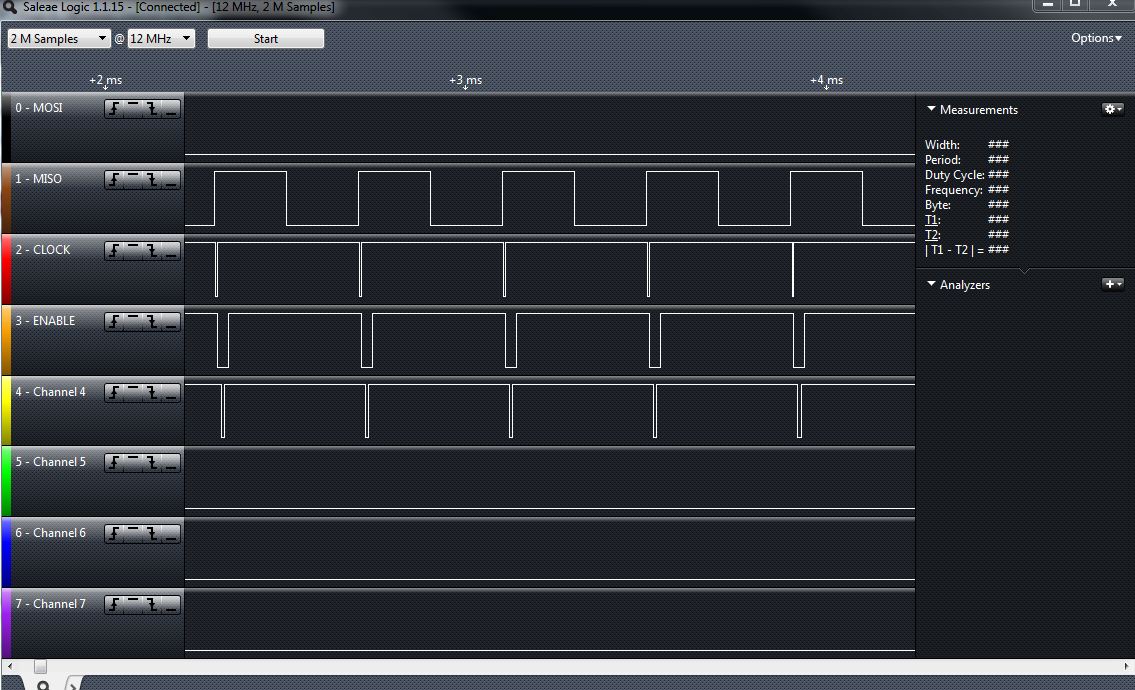
Task: Toggle high level trigger on Channel 7
Action: point(133,605)
